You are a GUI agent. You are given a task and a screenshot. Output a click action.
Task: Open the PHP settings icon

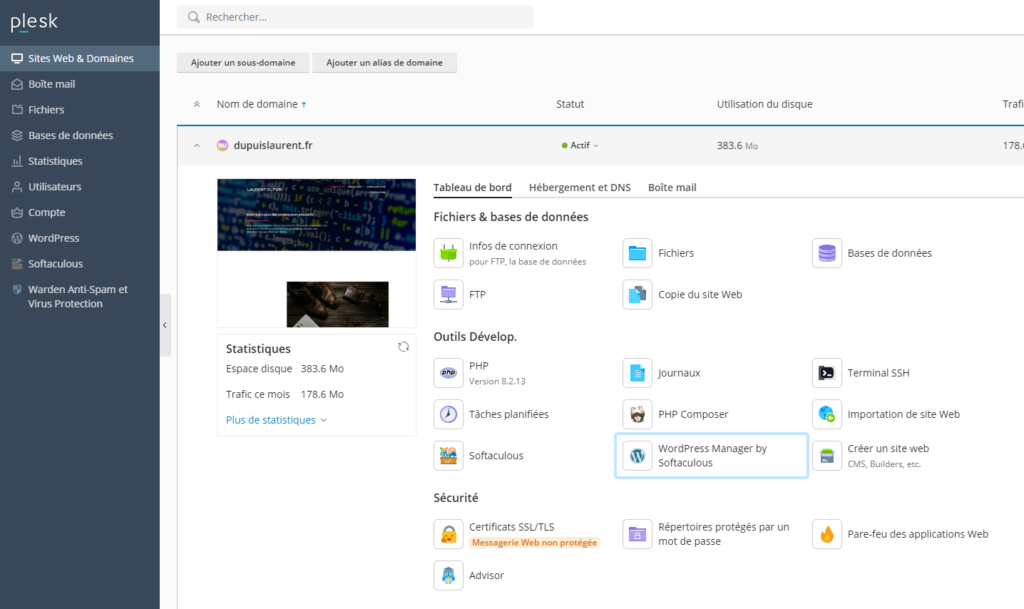(449, 373)
